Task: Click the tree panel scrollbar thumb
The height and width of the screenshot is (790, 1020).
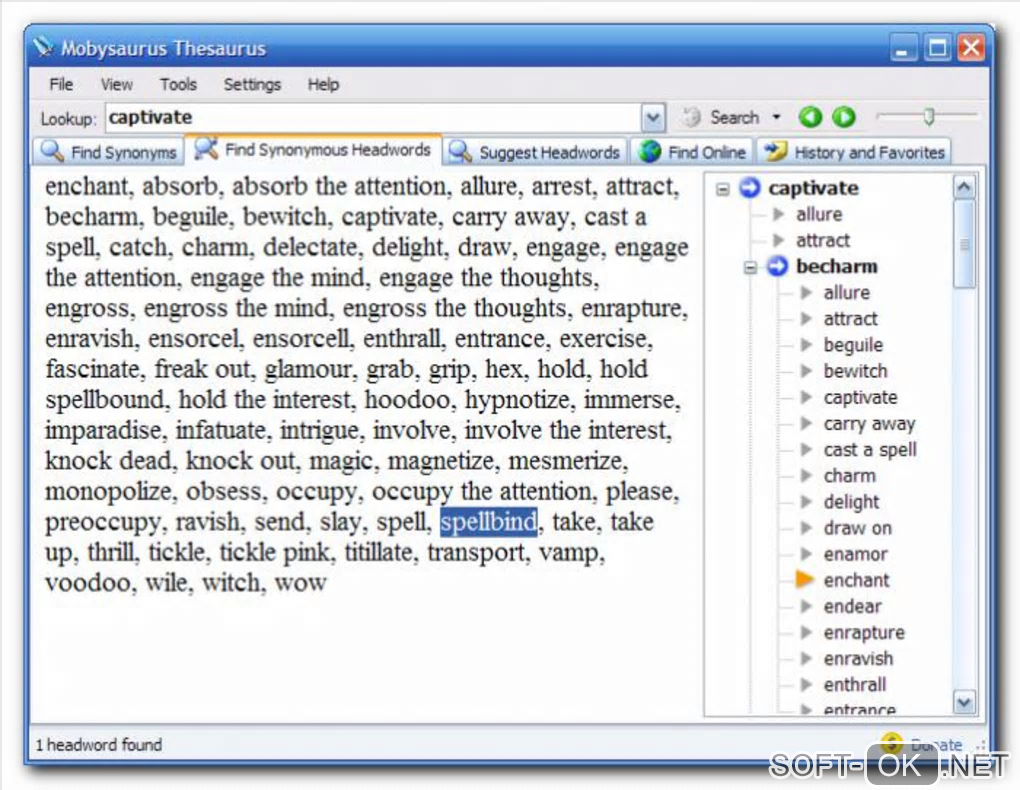Action: point(963,244)
